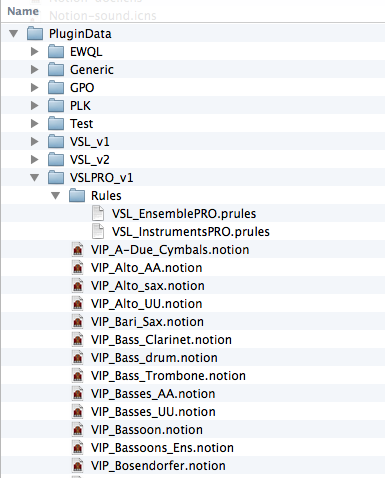Expand the Test folder triangle
385x478 pixels.
click(x=35, y=124)
